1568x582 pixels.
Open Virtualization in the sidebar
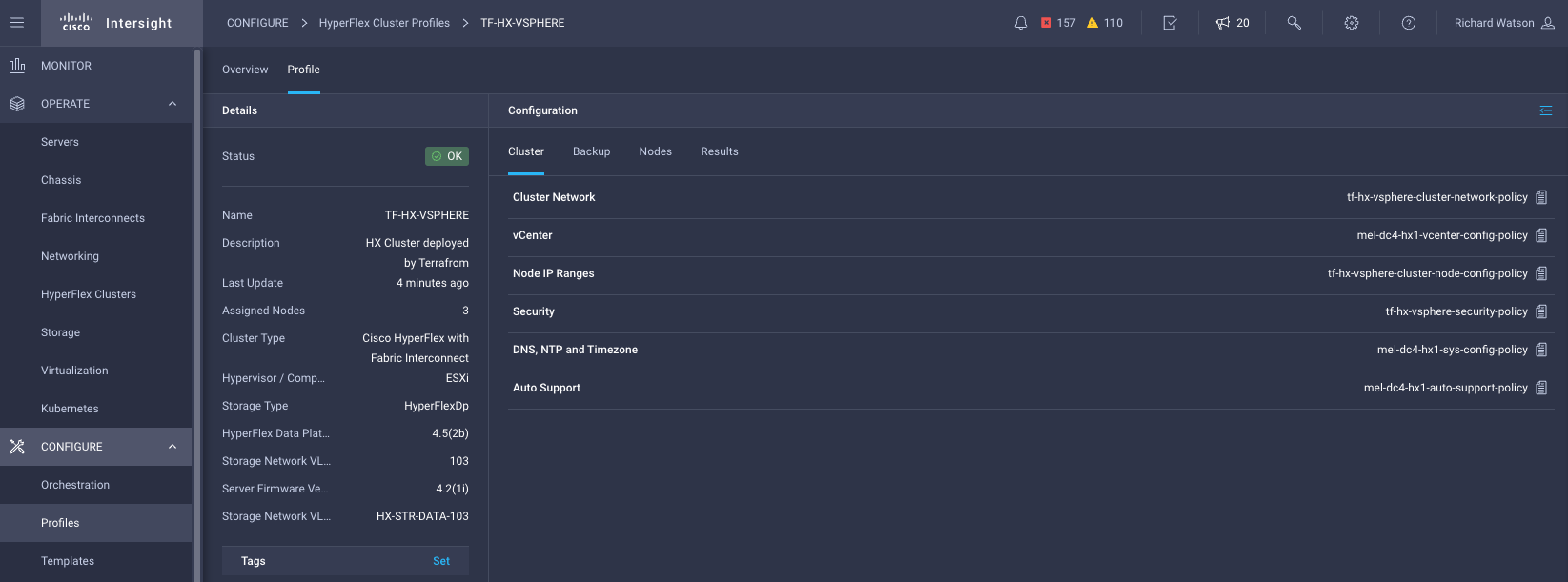[x=95, y=371]
